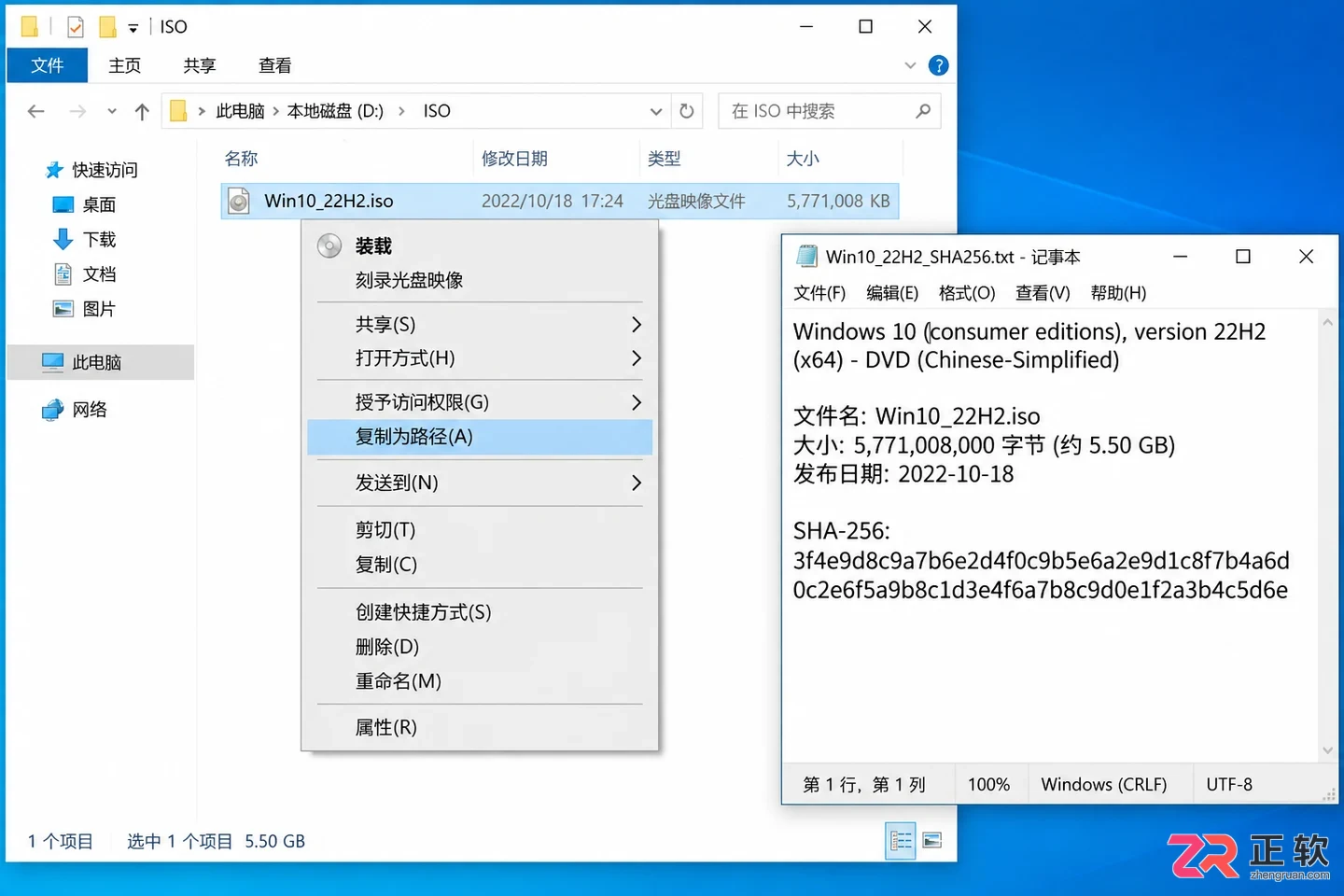Screen dimensions: 1344x896
Task: Click the search magnifier icon in Explorer
Action: pos(923,111)
